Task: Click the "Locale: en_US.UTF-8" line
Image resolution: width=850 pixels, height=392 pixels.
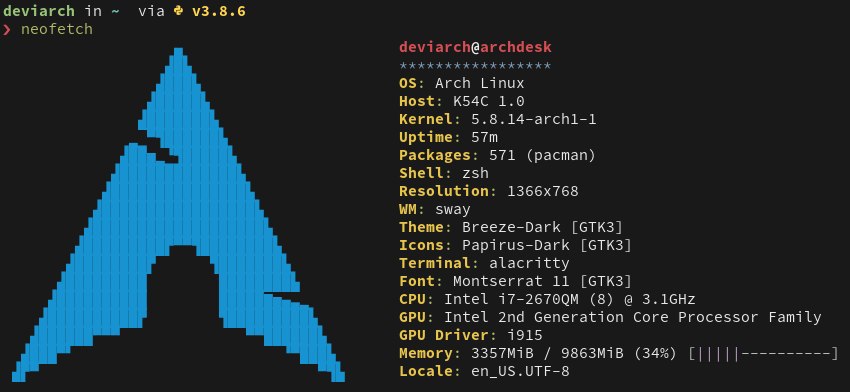Action: [x=484, y=371]
